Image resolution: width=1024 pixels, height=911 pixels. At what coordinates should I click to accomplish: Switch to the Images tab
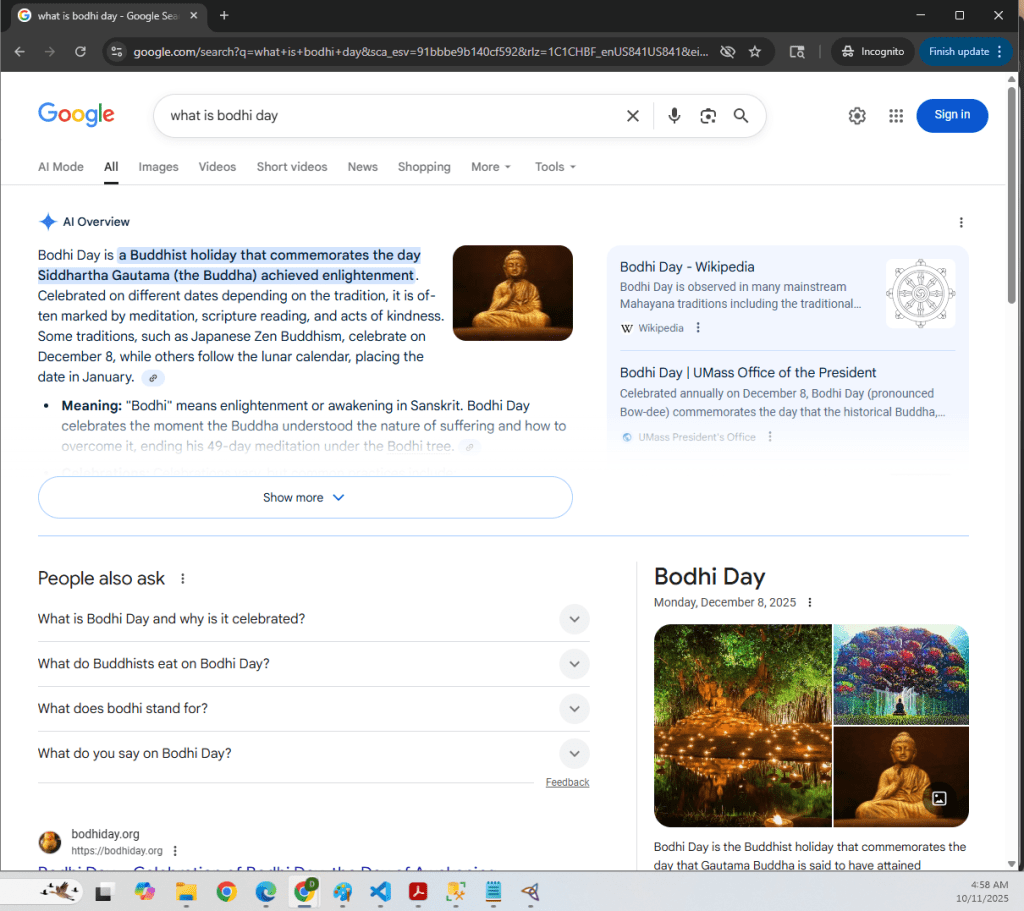point(158,167)
